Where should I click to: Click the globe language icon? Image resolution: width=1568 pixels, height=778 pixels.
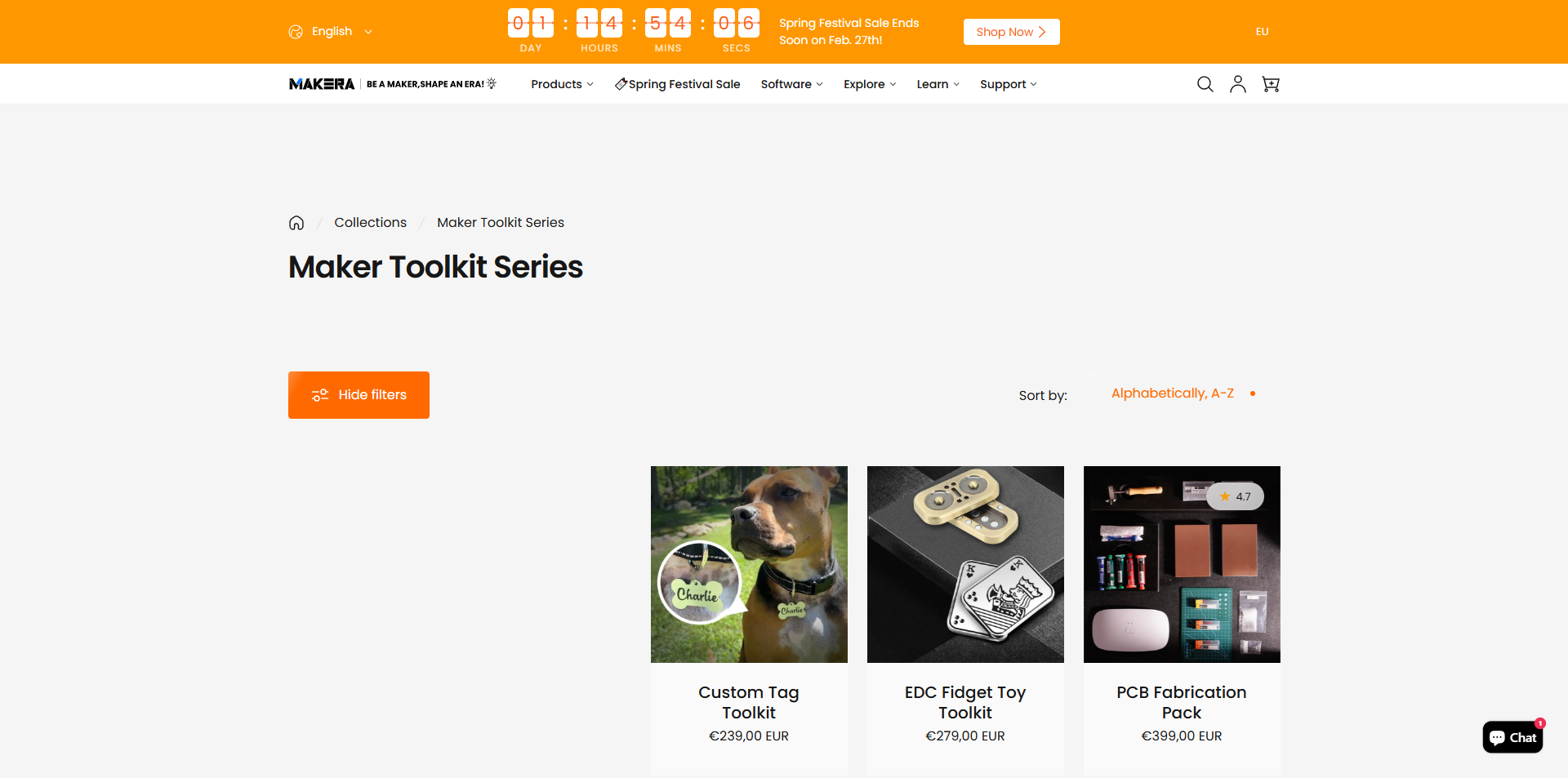coord(296,32)
